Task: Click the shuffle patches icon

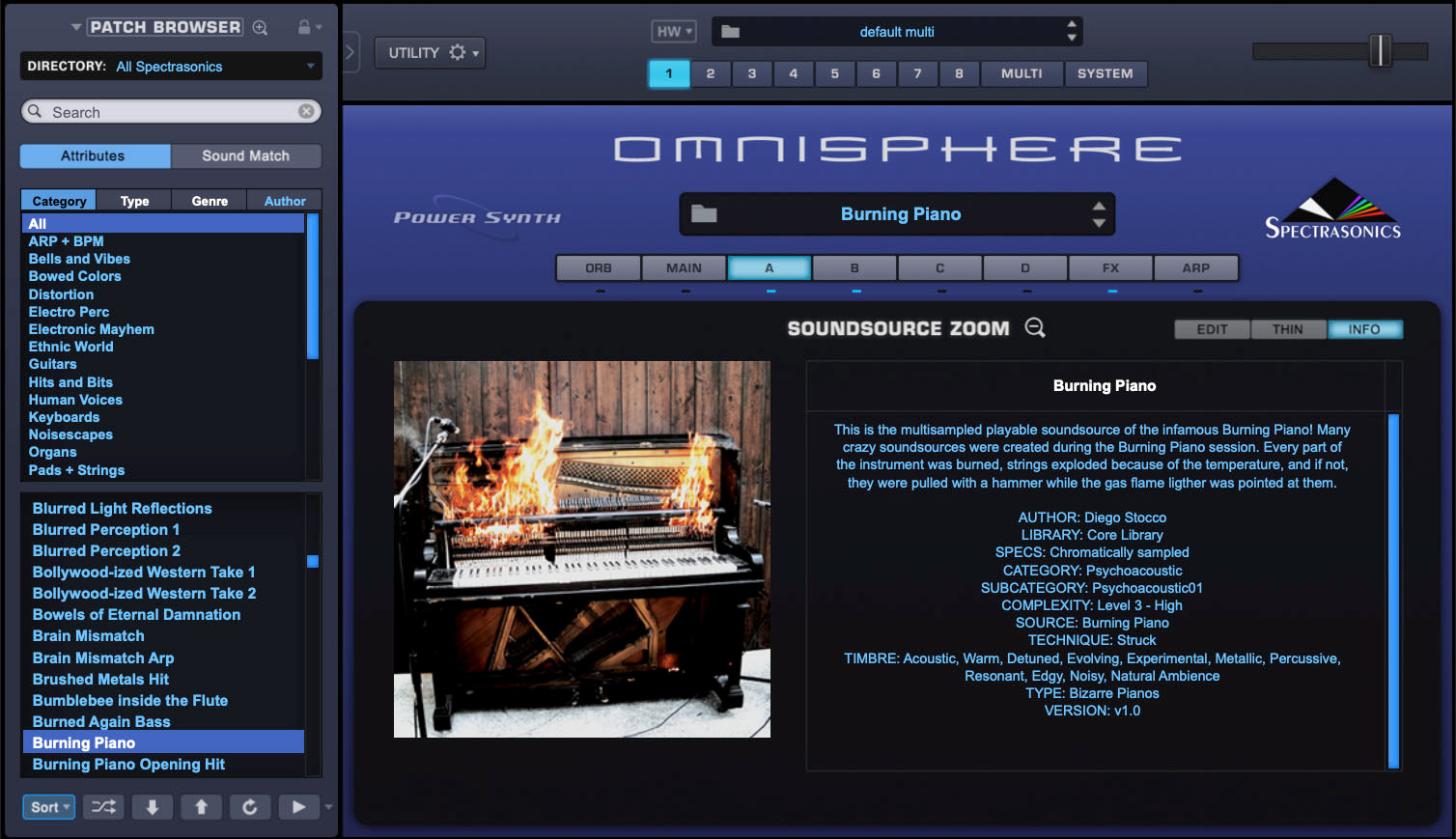Action: pos(103,807)
